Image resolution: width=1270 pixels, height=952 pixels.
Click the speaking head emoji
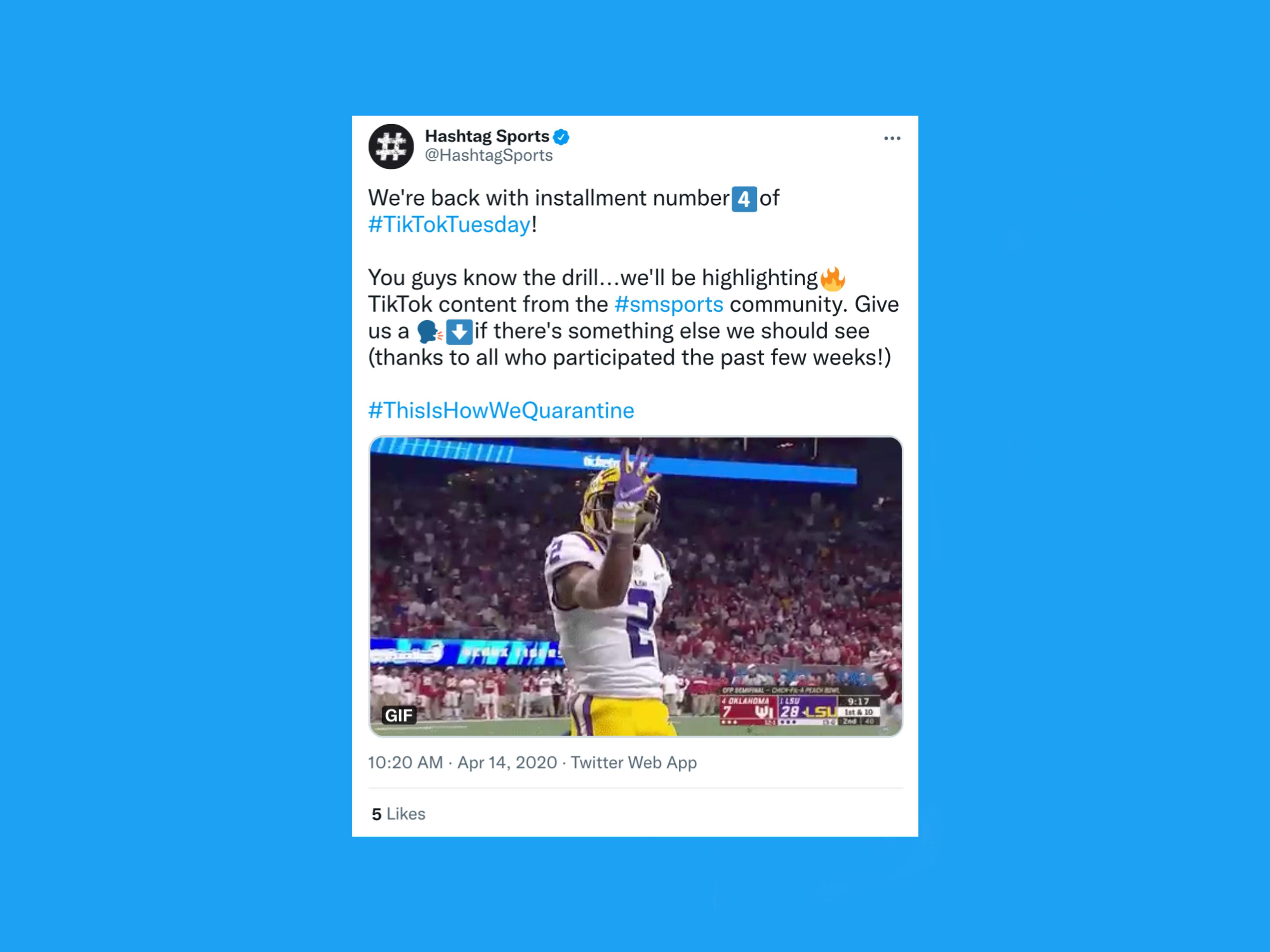[430, 332]
